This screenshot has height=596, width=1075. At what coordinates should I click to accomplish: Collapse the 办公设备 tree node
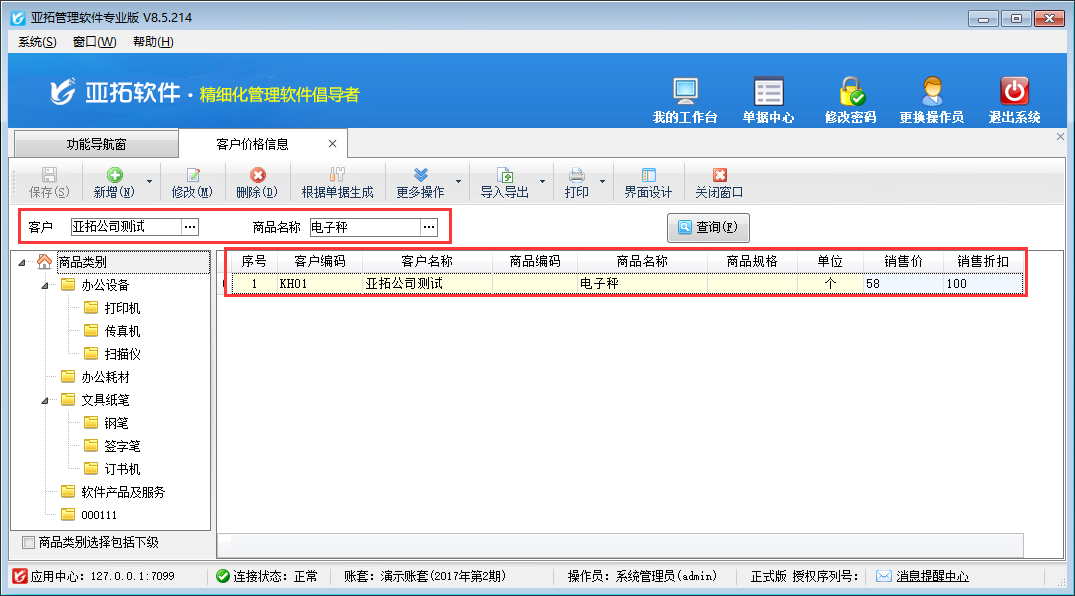(45, 286)
